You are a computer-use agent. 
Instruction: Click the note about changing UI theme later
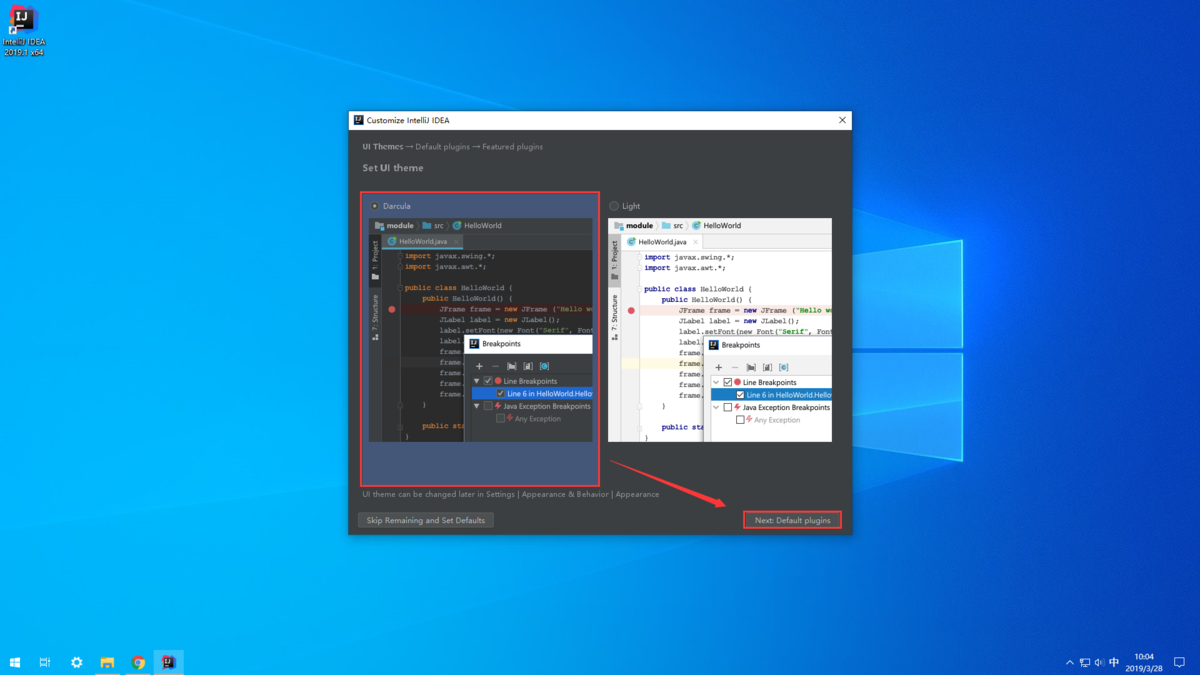511,494
